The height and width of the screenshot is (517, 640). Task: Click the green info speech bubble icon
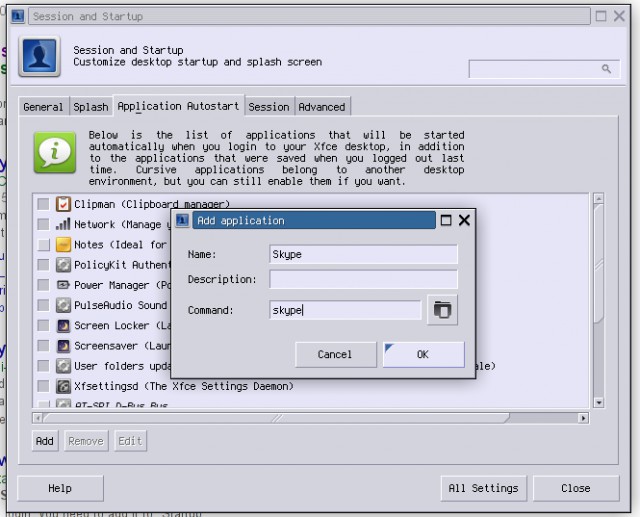coord(55,152)
